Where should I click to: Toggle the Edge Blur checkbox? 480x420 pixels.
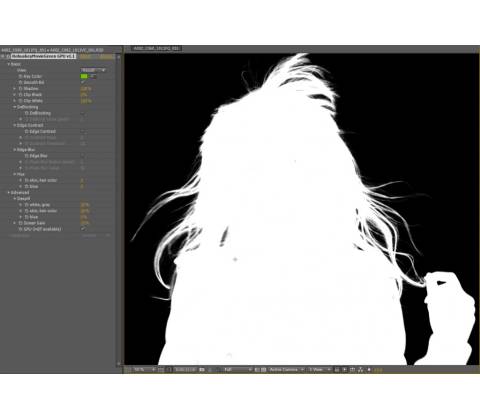[83, 156]
